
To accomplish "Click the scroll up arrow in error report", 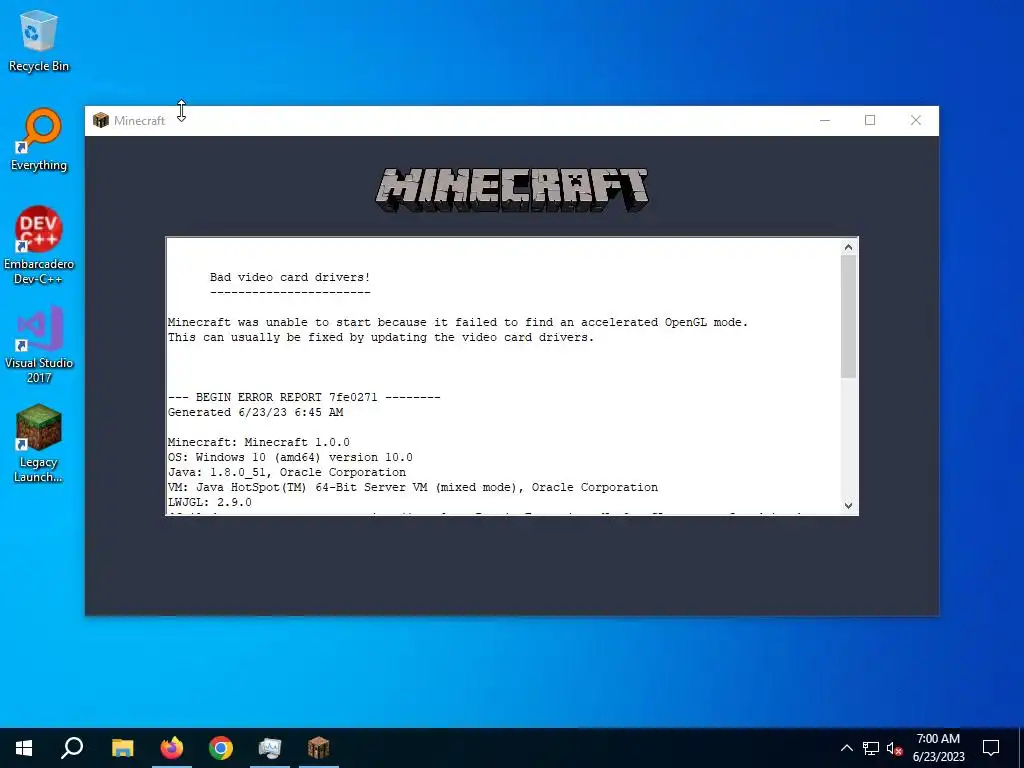I will point(848,247).
